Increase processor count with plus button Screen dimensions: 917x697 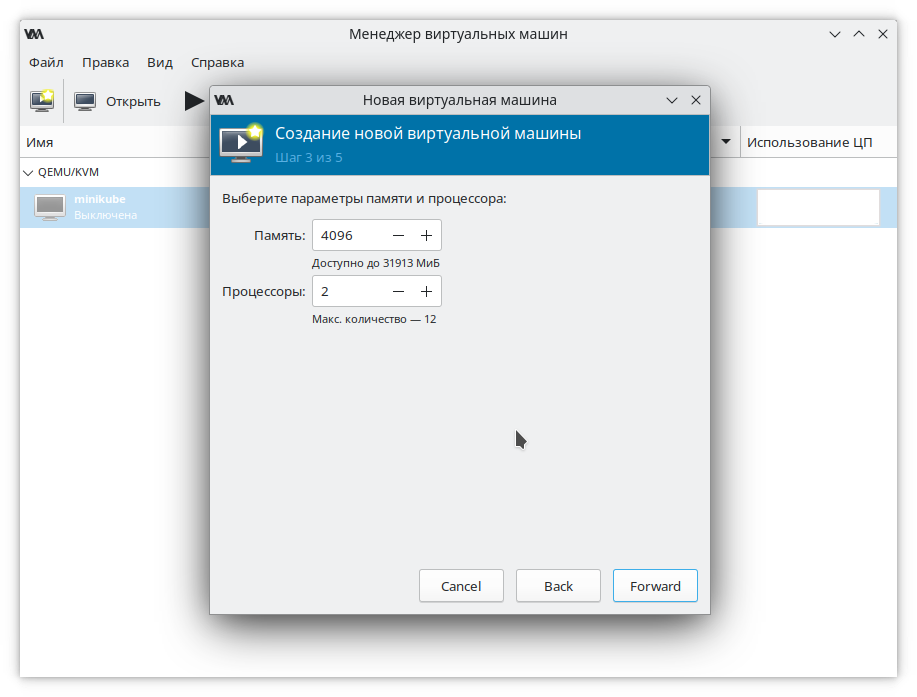pyautogui.click(x=426, y=291)
